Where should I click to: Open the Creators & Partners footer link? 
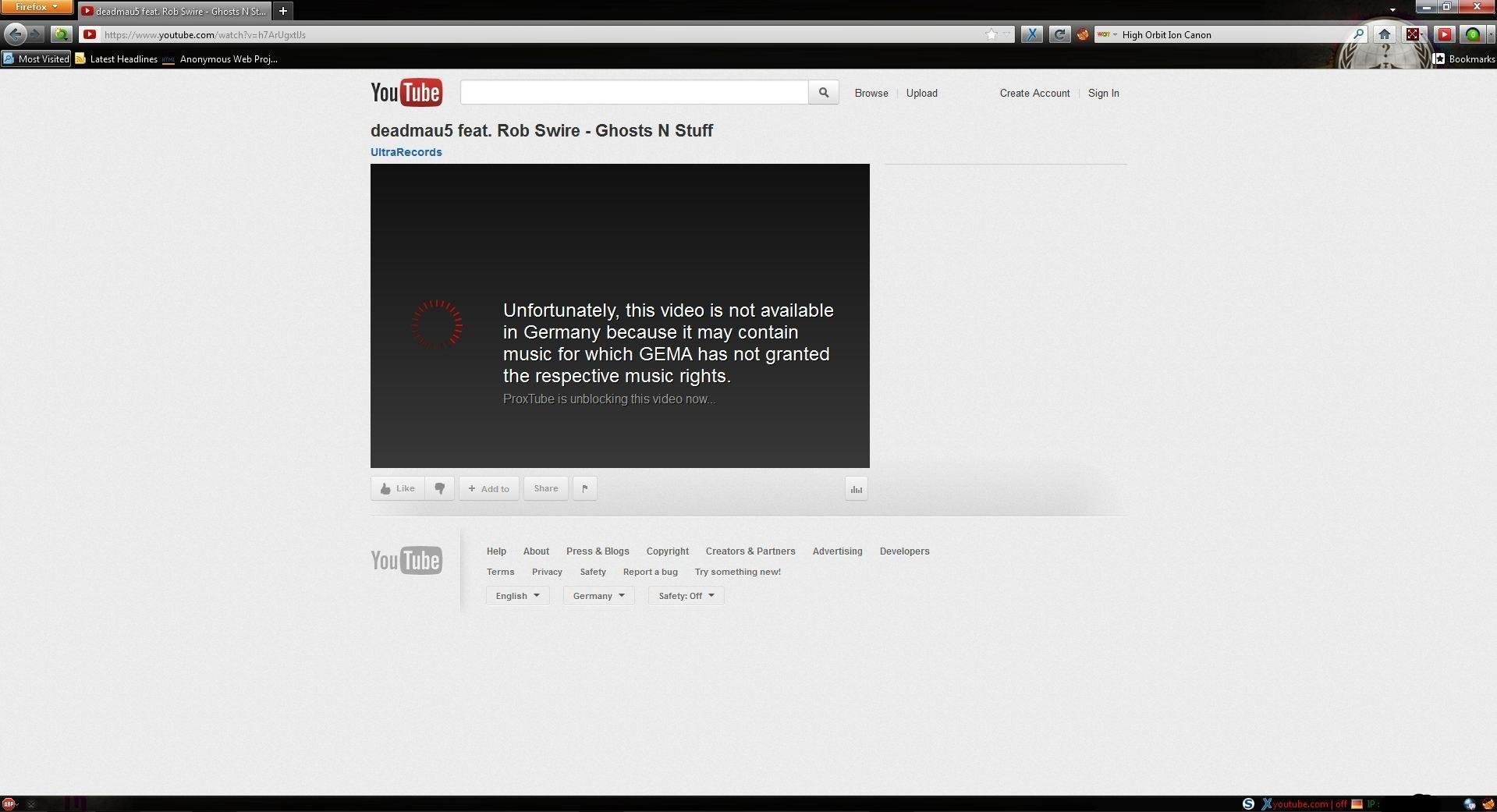point(750,551)
